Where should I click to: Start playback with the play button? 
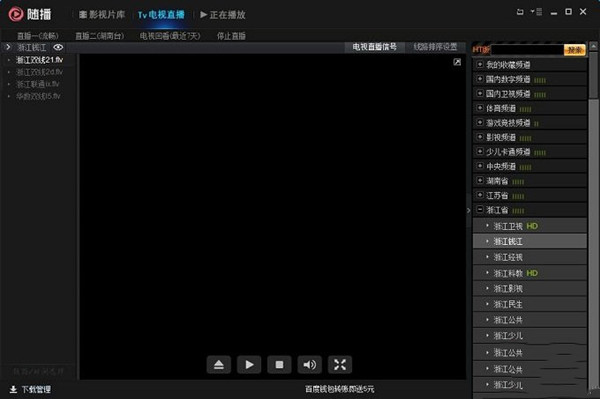(x=249, y=365)
